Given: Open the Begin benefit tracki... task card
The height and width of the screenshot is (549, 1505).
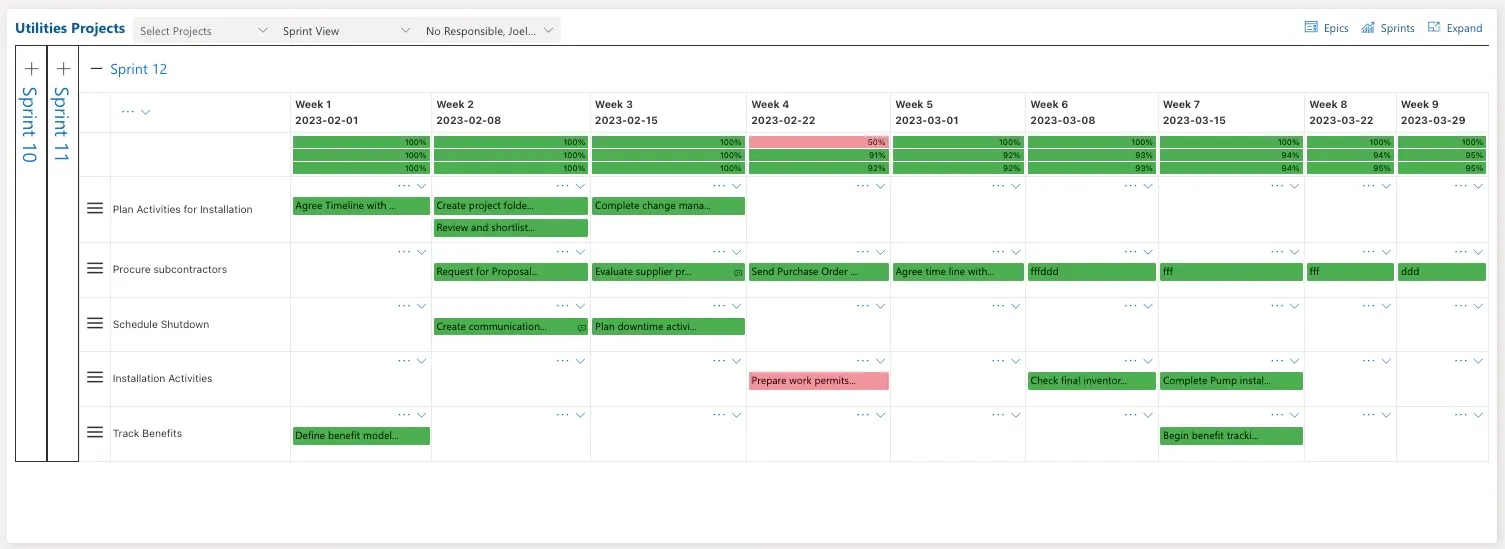Looking at the screenshot, I should point(1231,436).
